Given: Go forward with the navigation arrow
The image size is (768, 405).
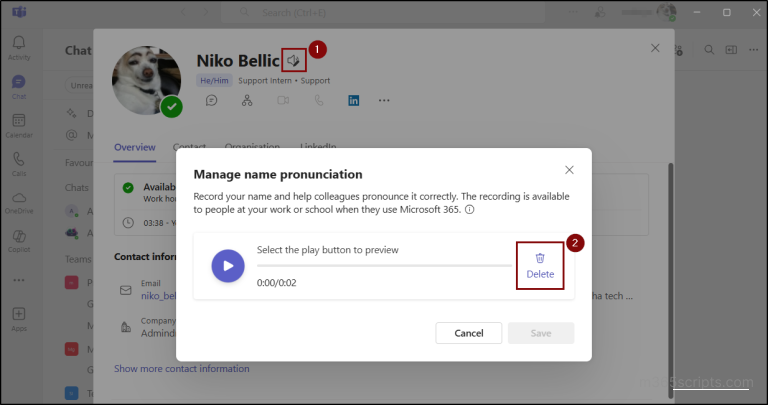Looking at the screenshot, I should (x=205, y=12).
